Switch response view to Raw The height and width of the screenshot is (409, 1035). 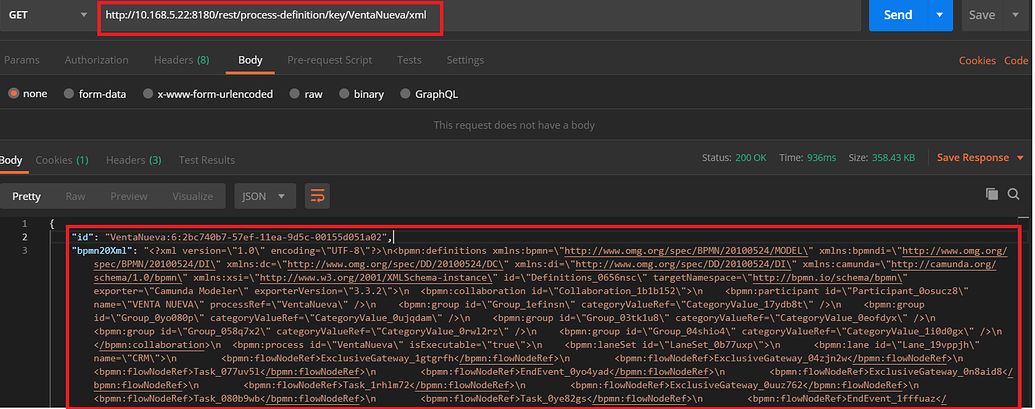click(x=76, y=196)
